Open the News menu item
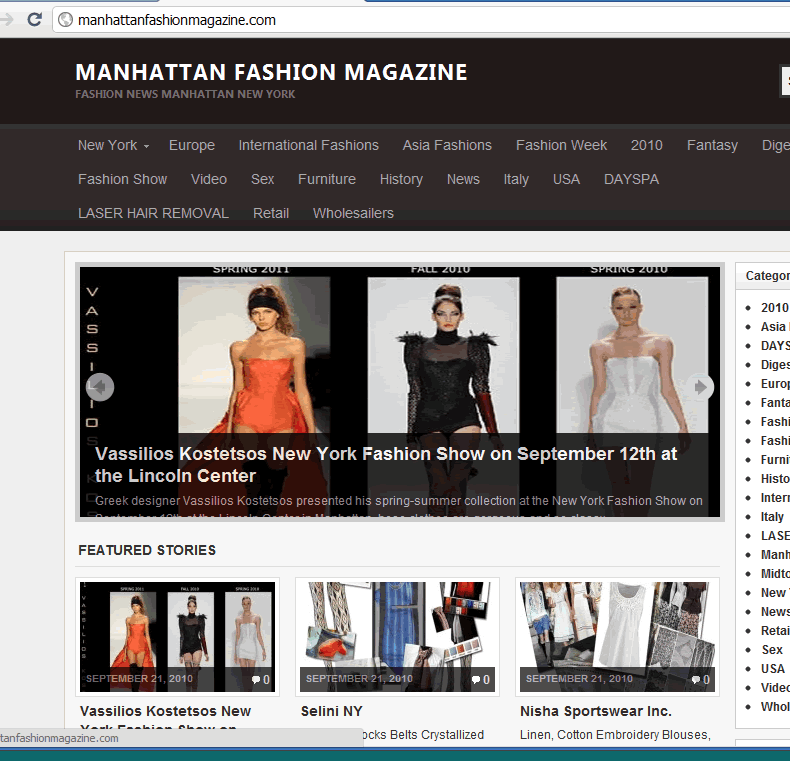 coord(463,179)
